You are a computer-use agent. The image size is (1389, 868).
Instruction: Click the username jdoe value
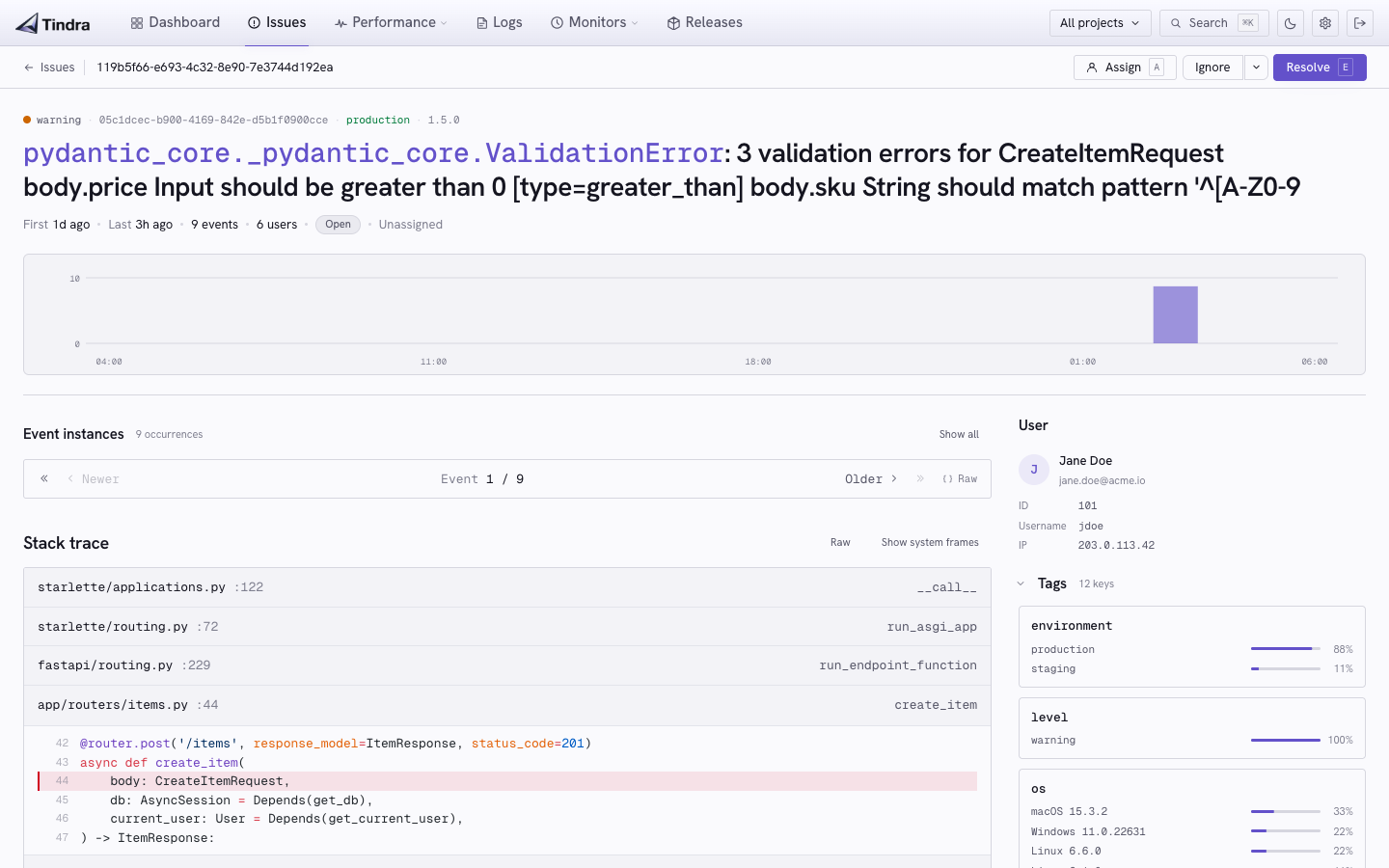coord(1091,526)
